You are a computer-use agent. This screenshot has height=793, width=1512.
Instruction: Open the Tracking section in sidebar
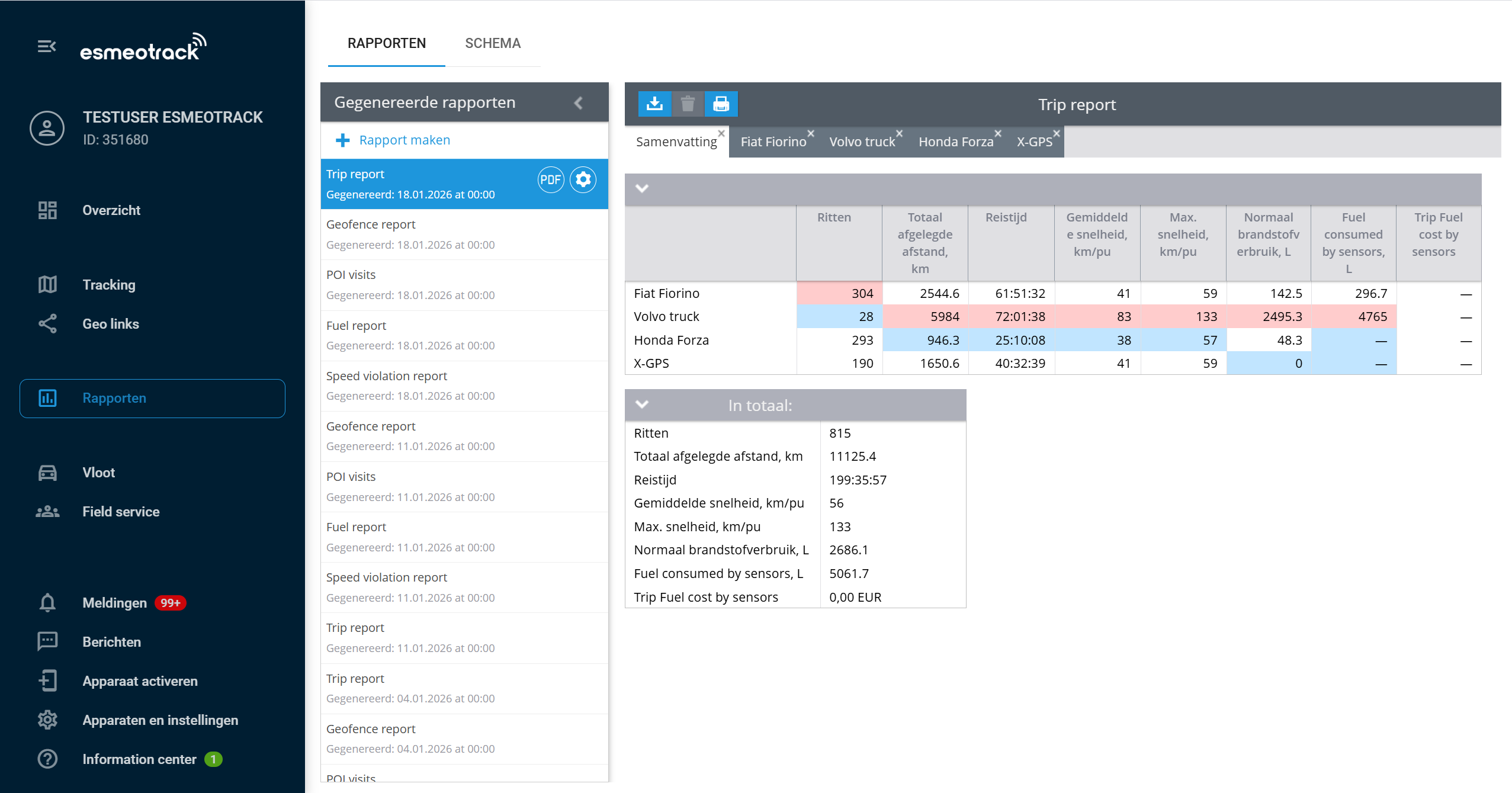[108, 285]
